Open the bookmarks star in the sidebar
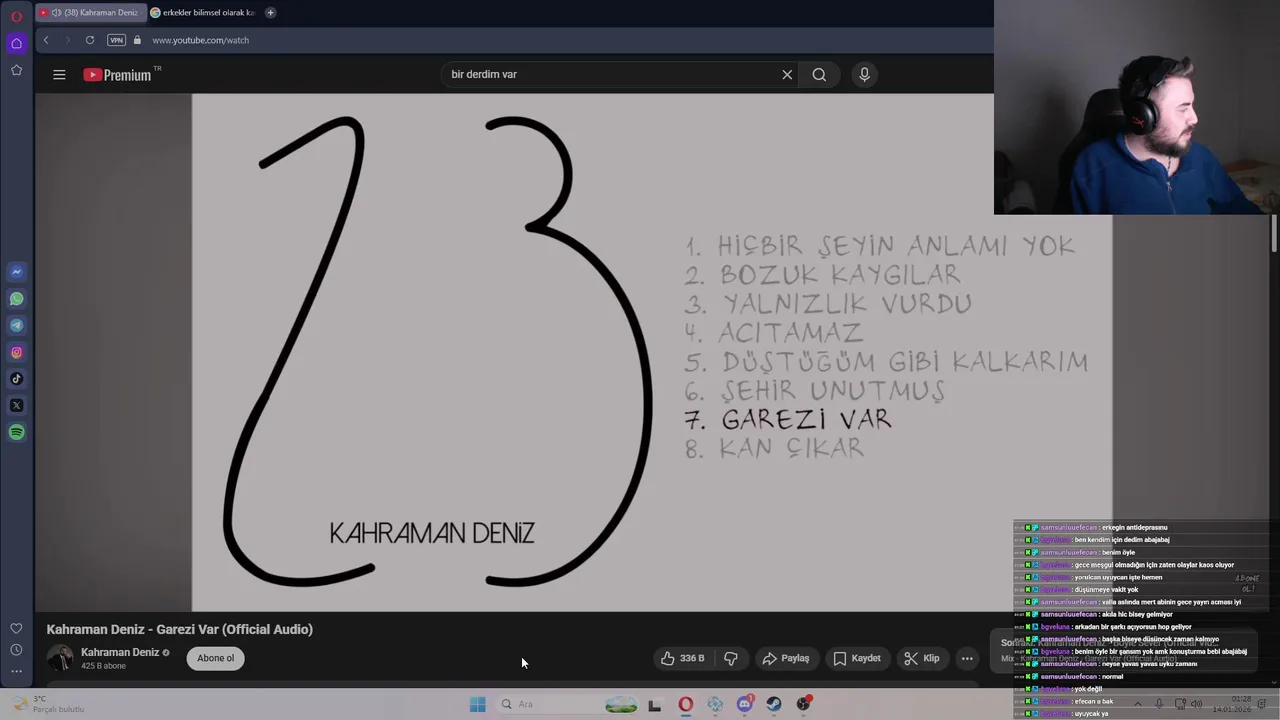The image size is (1280, 720). click(x=16, y=70)
